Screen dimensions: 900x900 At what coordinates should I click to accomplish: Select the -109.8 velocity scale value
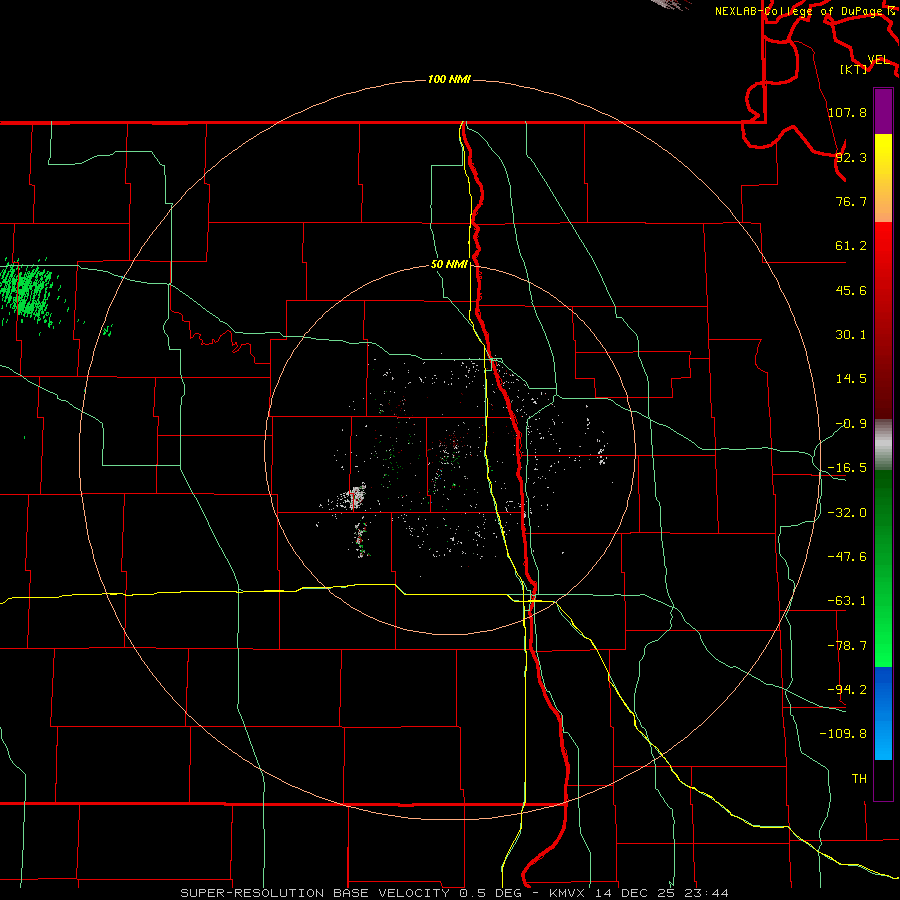click(843, 734)
